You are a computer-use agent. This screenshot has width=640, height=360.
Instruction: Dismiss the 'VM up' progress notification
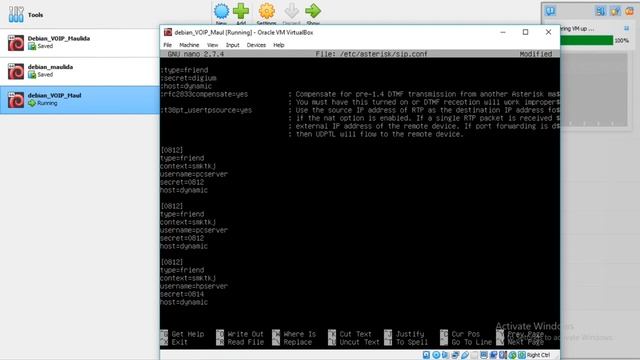tap(627, 28)
